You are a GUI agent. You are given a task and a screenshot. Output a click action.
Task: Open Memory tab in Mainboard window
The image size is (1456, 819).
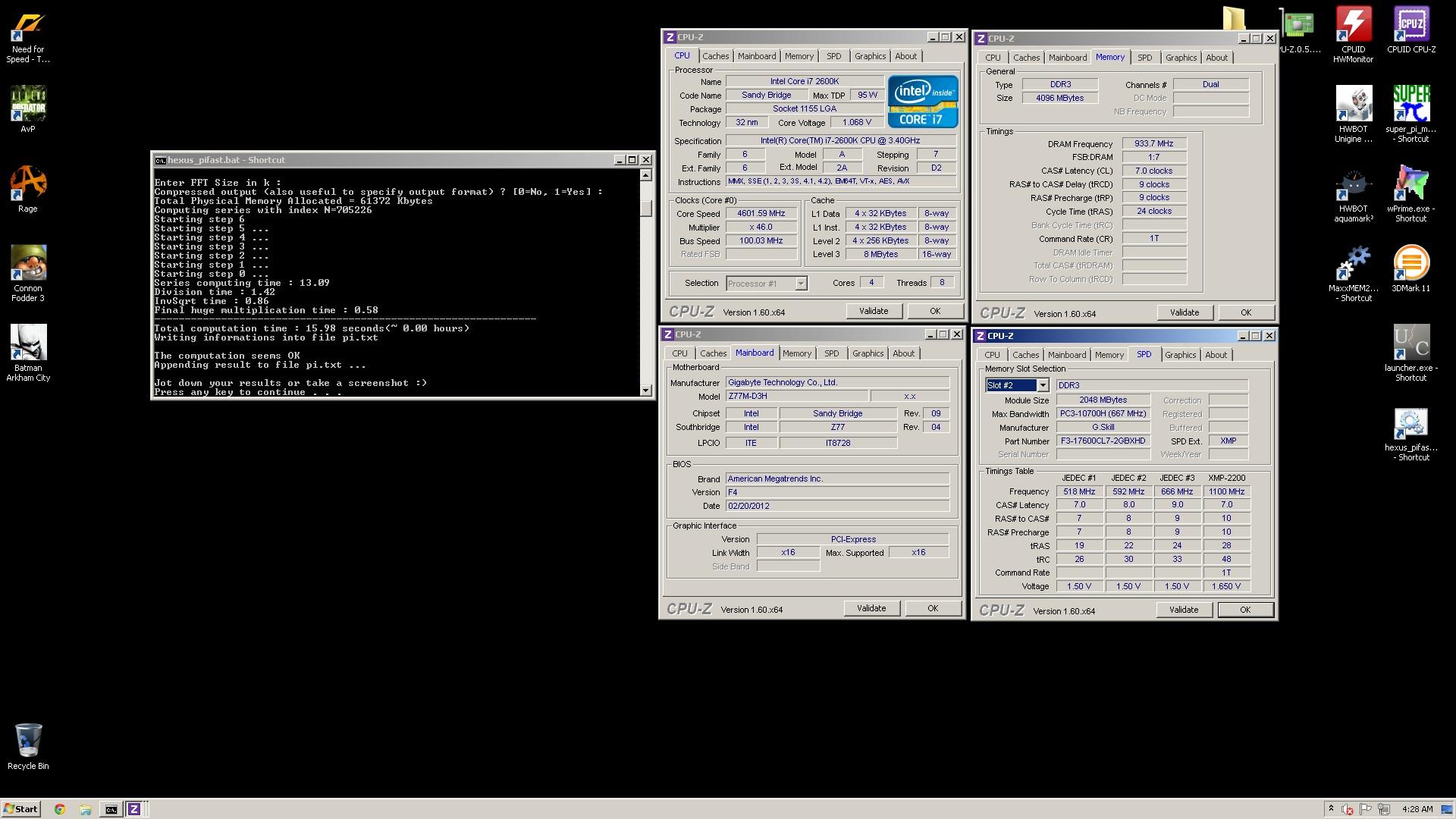pos(796,353)
